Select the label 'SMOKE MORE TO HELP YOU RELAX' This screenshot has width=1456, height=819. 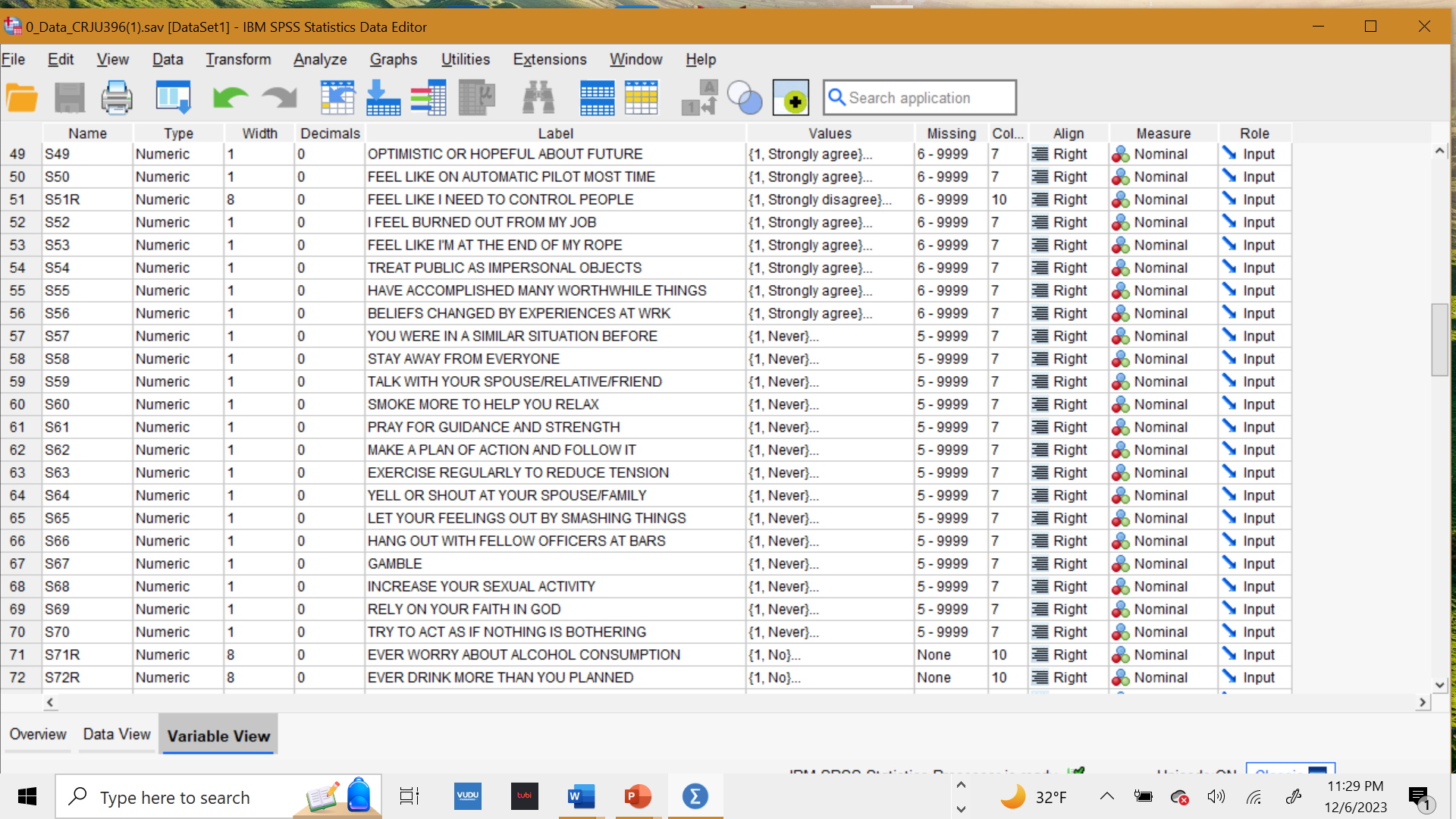(x=483, y=404)
